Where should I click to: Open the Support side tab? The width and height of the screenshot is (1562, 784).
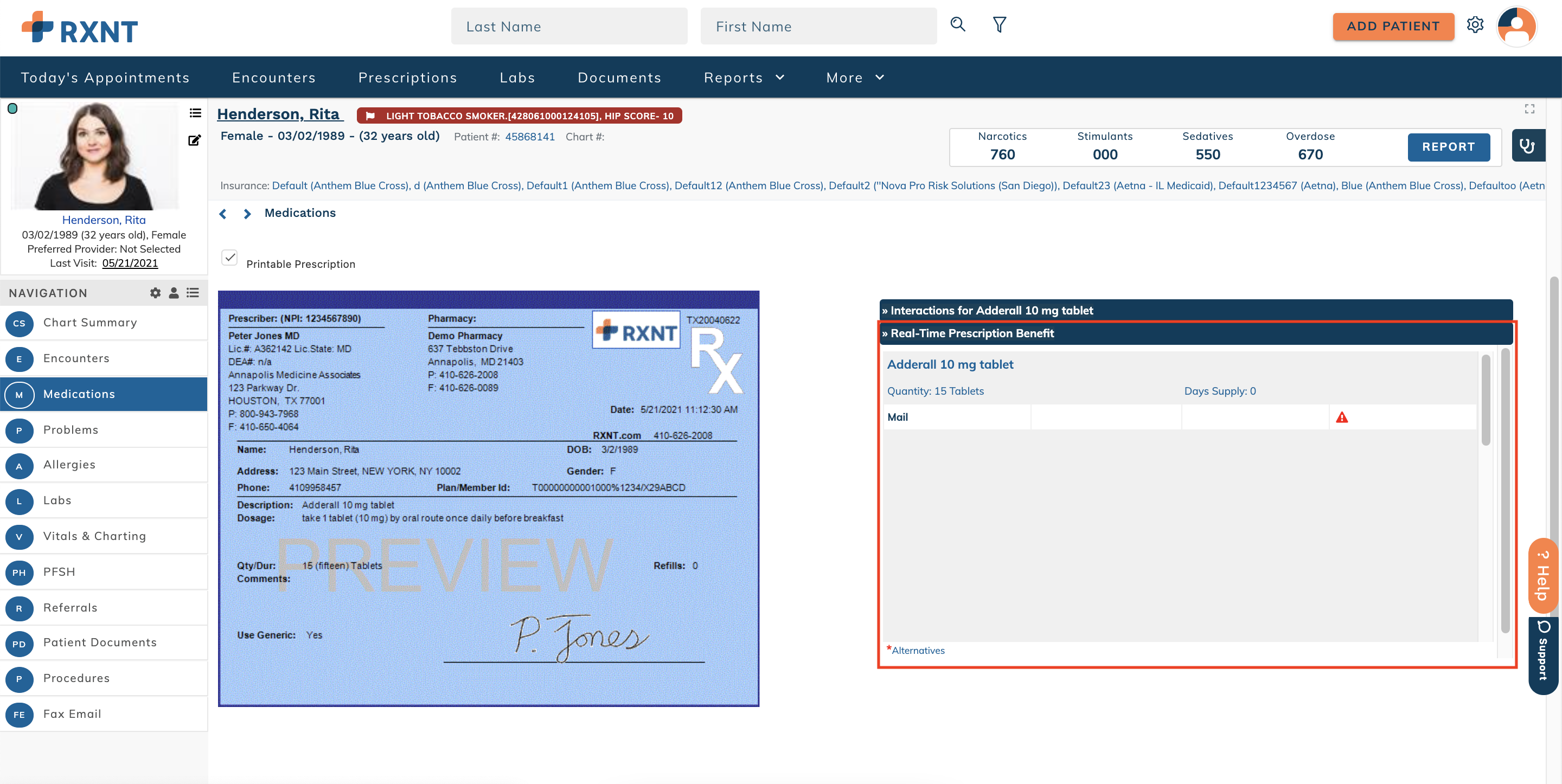click(1542, 656)
